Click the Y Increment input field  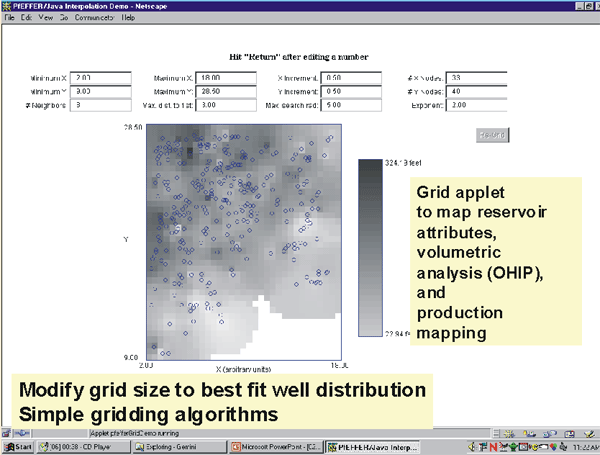click(x=351, y=91)
